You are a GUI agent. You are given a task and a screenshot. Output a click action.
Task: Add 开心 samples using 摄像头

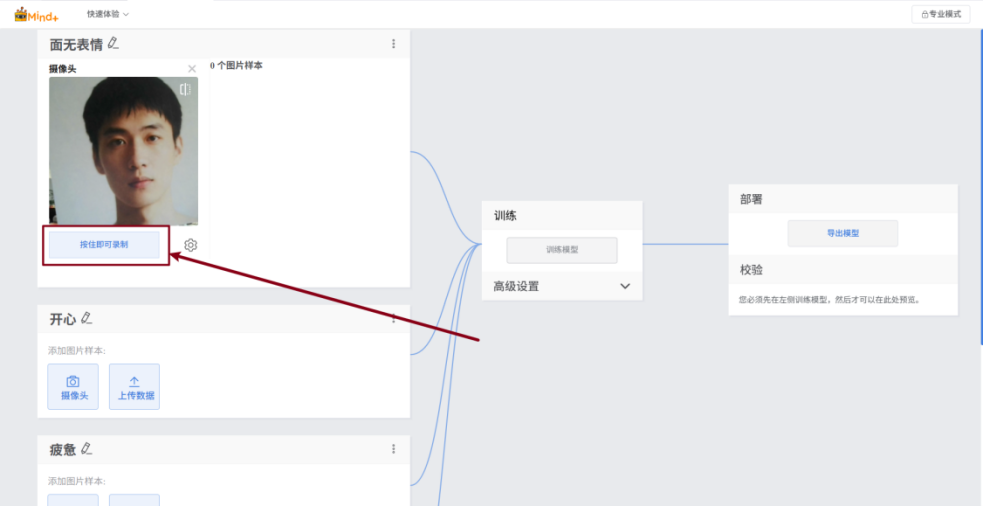[x=73, y=387]
